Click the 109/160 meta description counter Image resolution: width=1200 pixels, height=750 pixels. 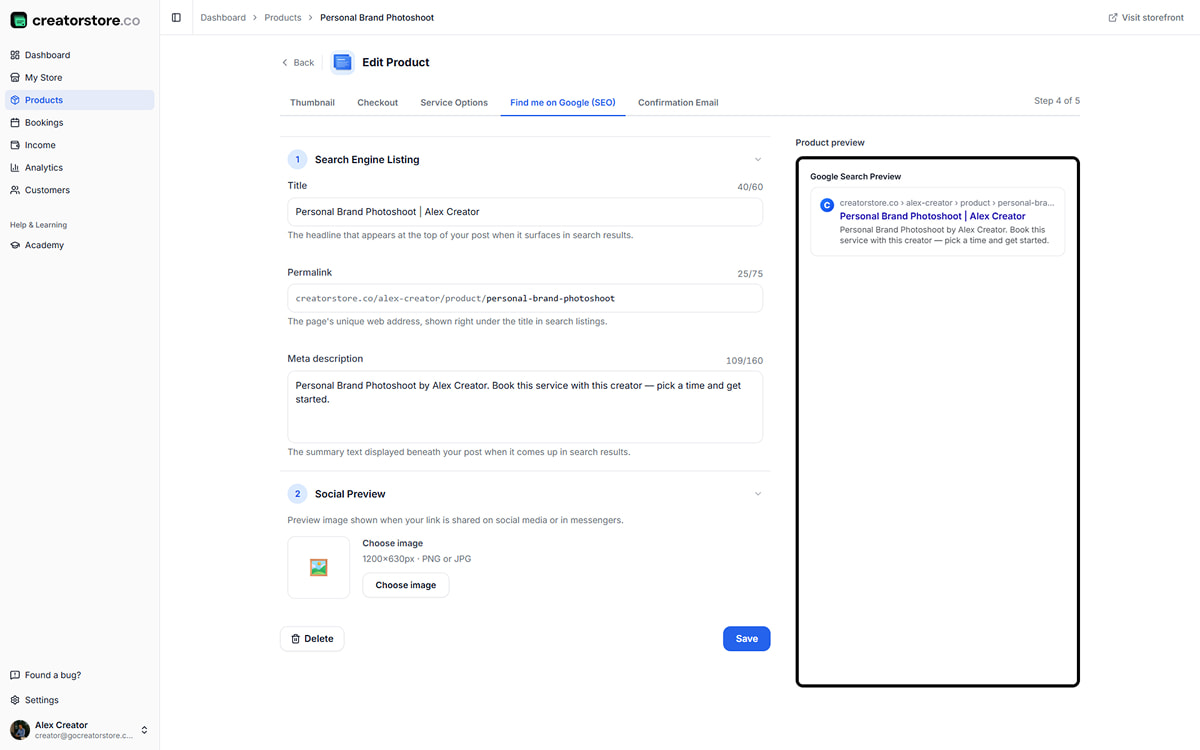[x=744, y=361]
